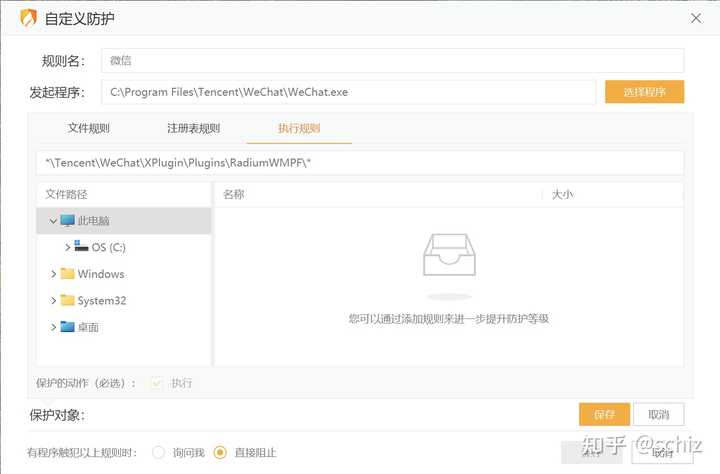Click the OS (C:) drive icon
This screenshot has width=720, height=474.
pyautogui.click(x=81, y=246)
